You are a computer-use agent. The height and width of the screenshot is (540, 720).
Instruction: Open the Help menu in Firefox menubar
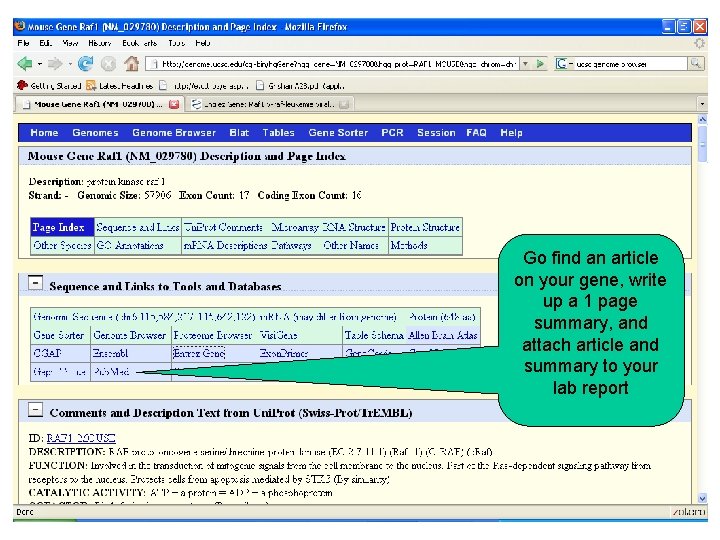pos(202,43)
